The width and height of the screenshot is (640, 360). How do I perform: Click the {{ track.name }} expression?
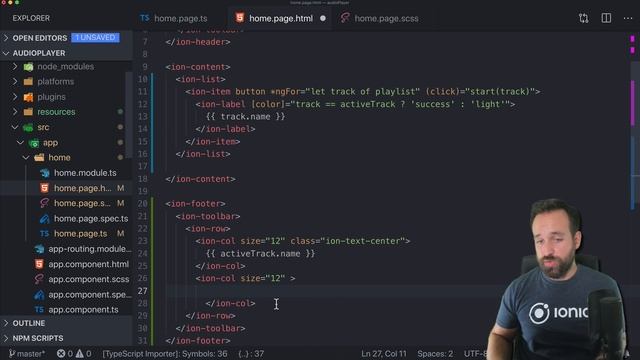245,116
